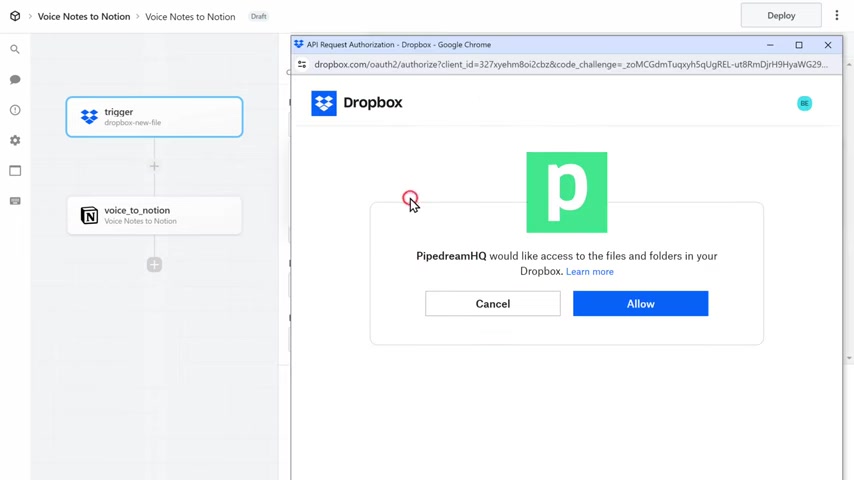
Task: Cancel the Dropbox authorization
Action: point(492,303)
